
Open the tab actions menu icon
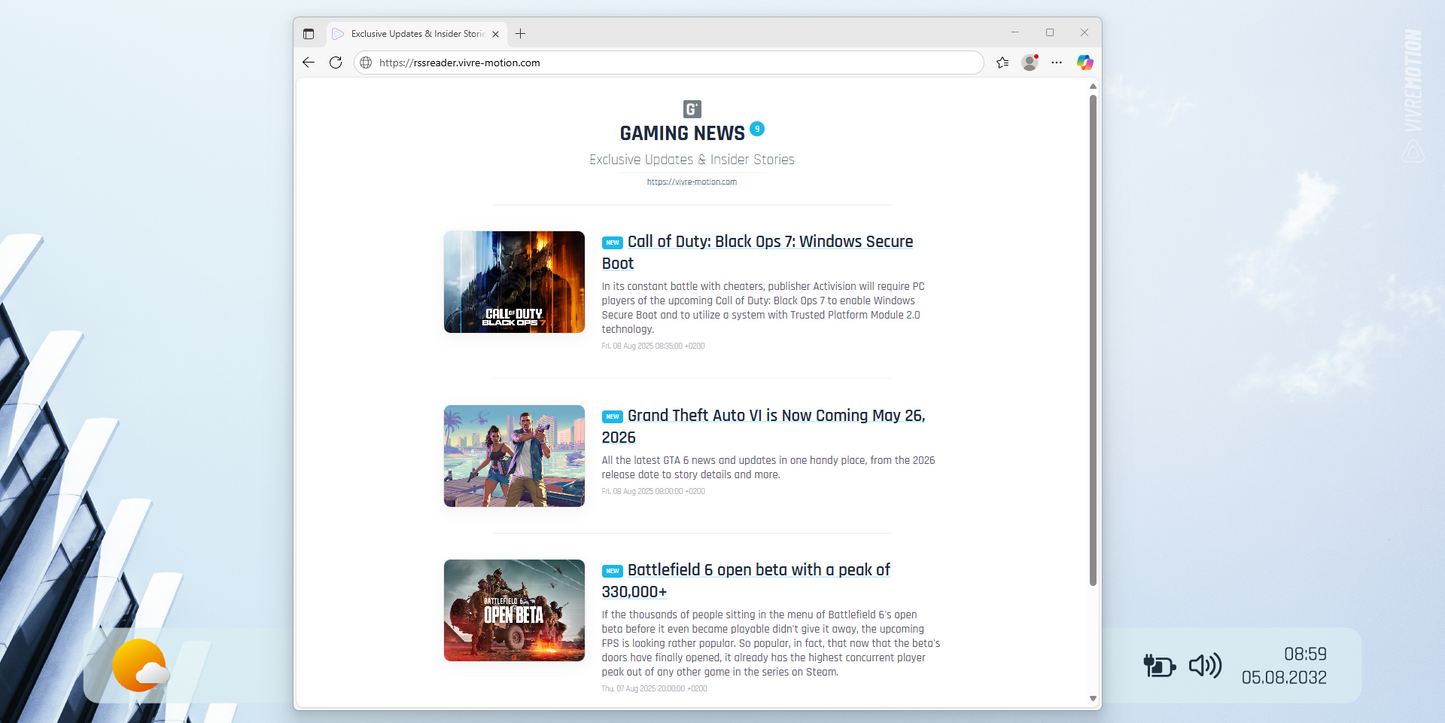309,34
